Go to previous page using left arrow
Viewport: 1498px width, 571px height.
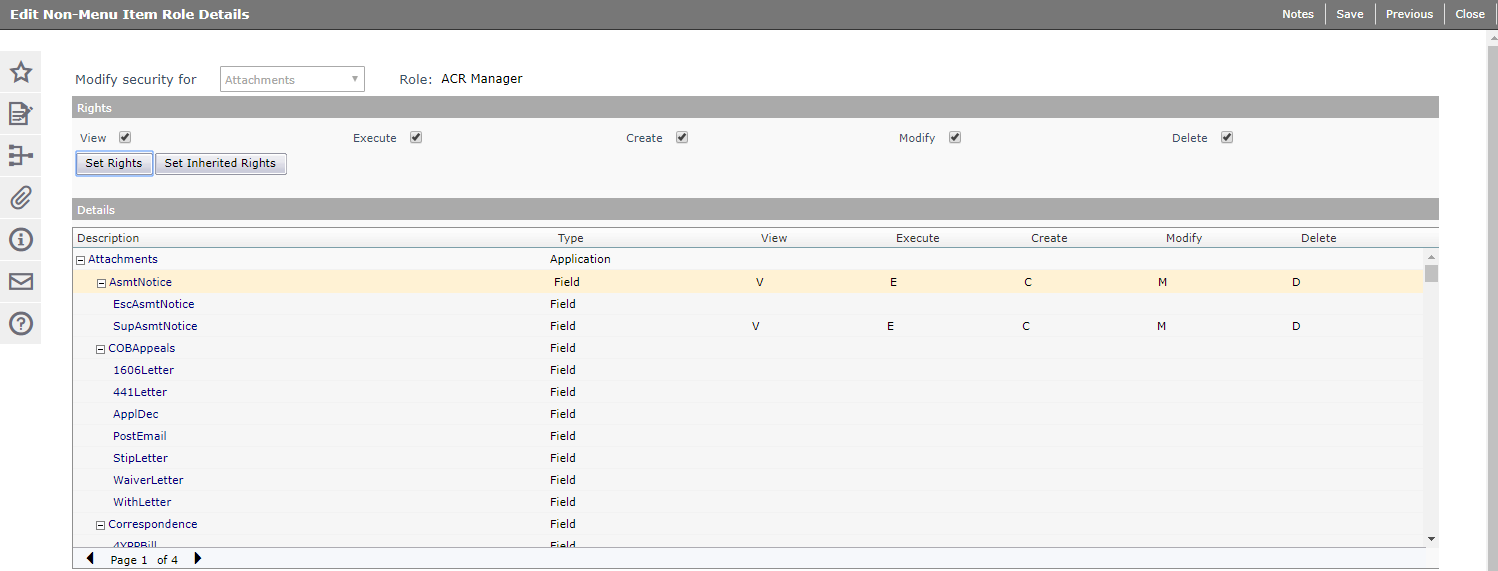tap(90, 559)
